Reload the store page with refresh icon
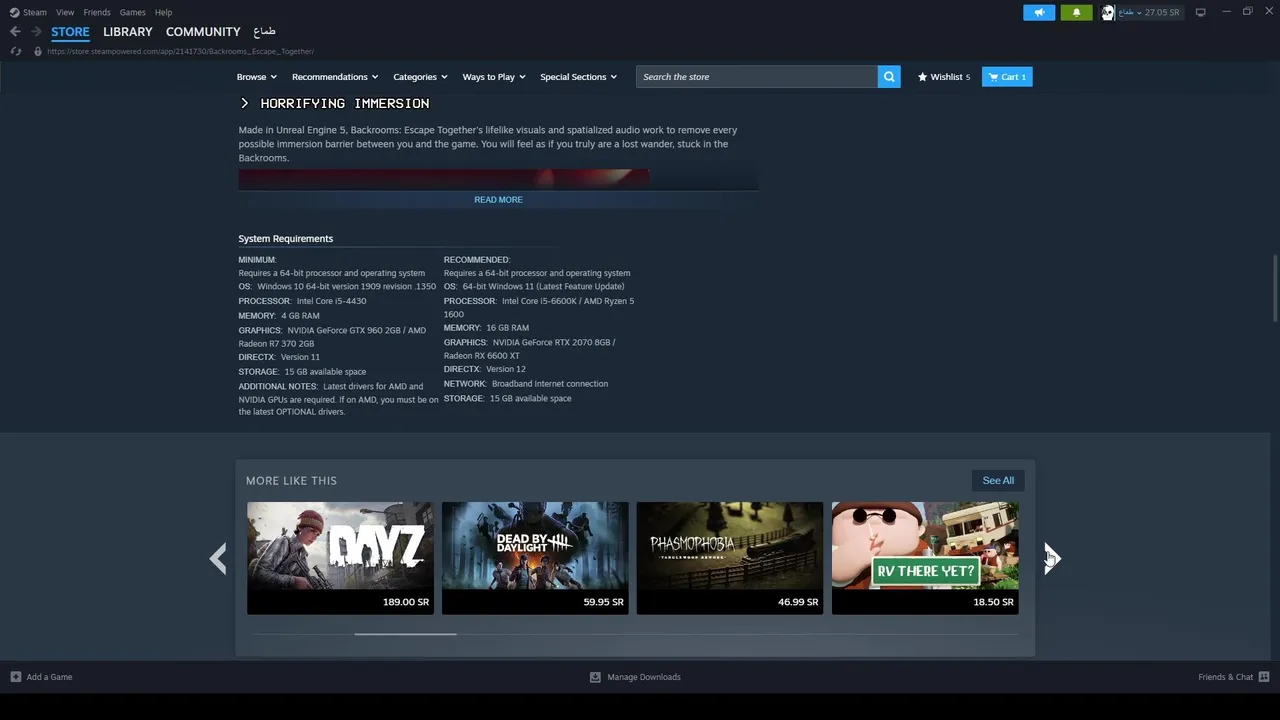Screen dimensions: 1280x720 tap(15, 51)
